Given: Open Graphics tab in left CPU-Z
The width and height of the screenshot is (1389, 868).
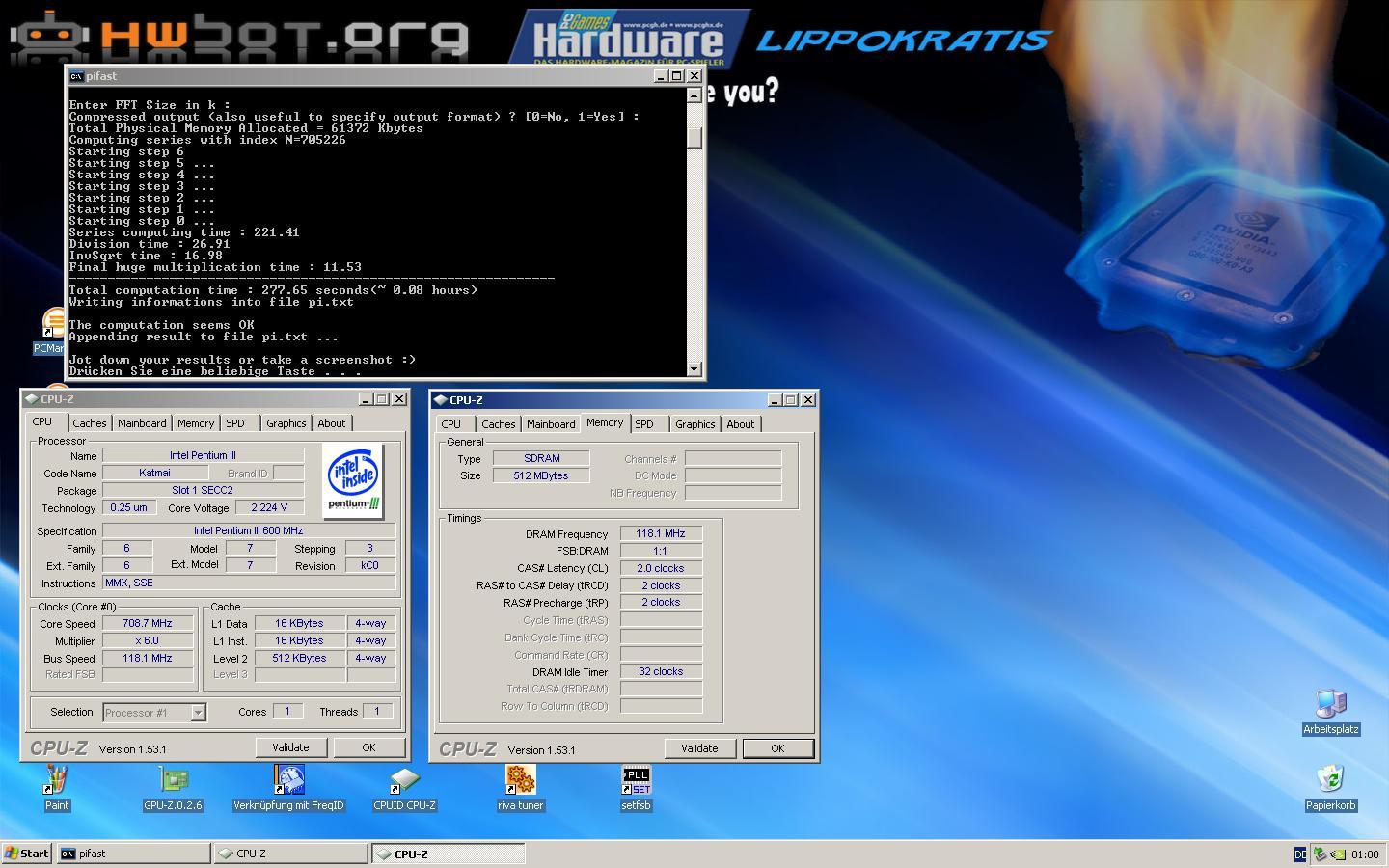Looking at the screenshot, I should [x=286, y=423].
